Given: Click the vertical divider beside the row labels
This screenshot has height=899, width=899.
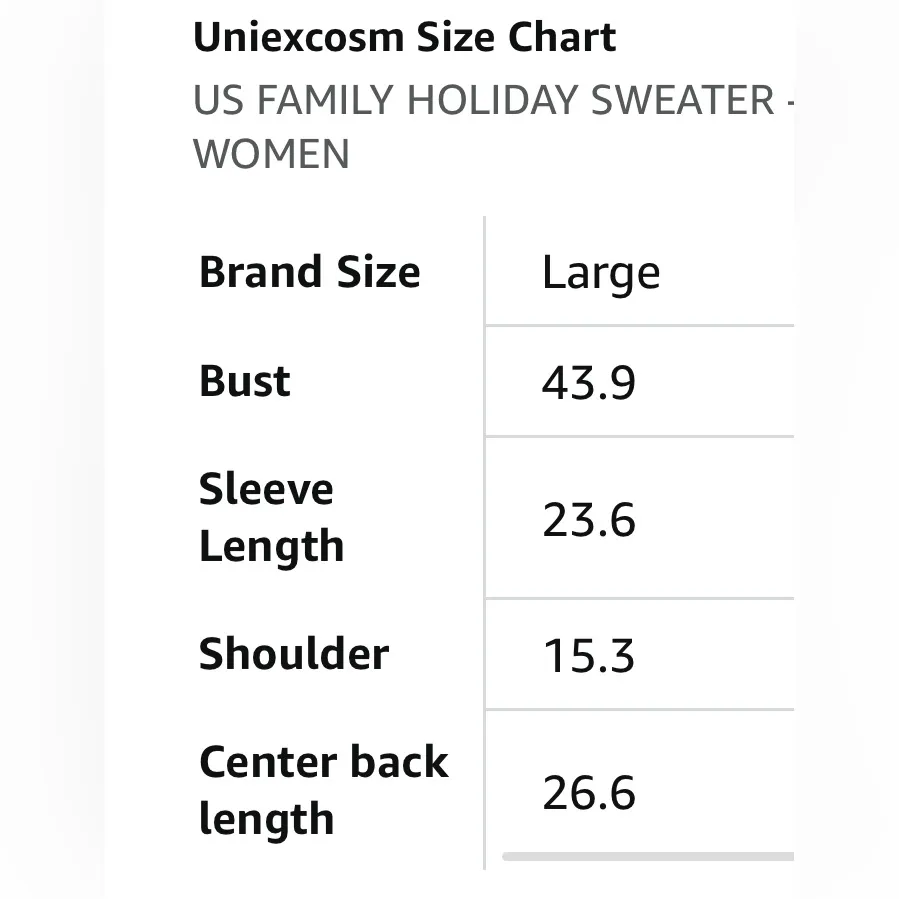Looking at the screenshot, I should (485, 540).
